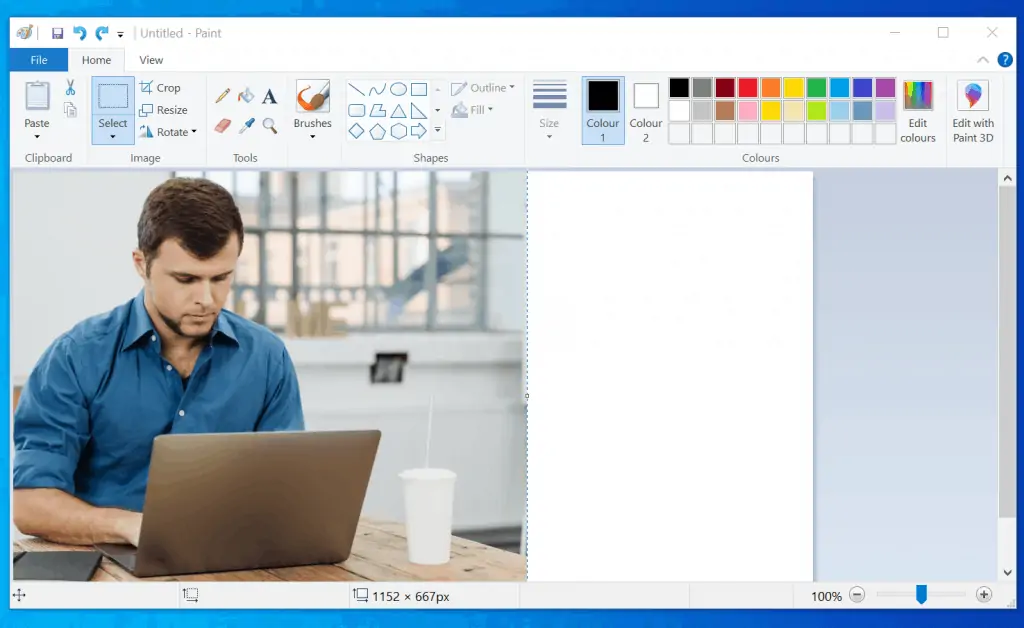Select the Pencil tool
The width and height of the screenshot is (1024, 628).
[x=224, y=95]
